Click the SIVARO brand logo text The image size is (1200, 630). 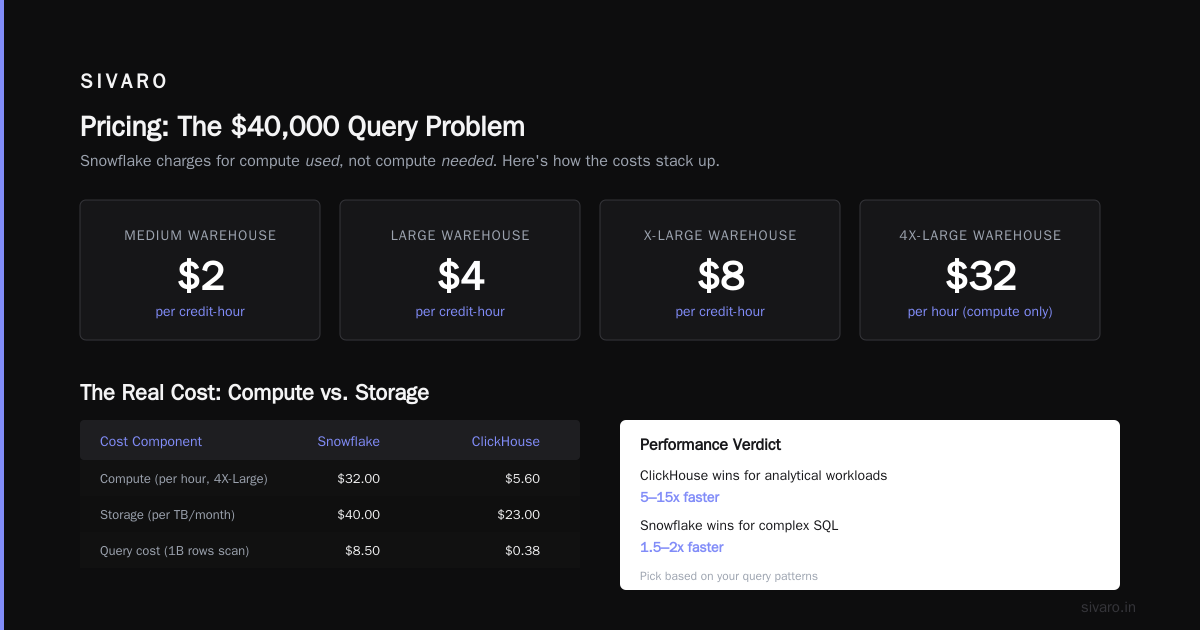pos(124,81)
